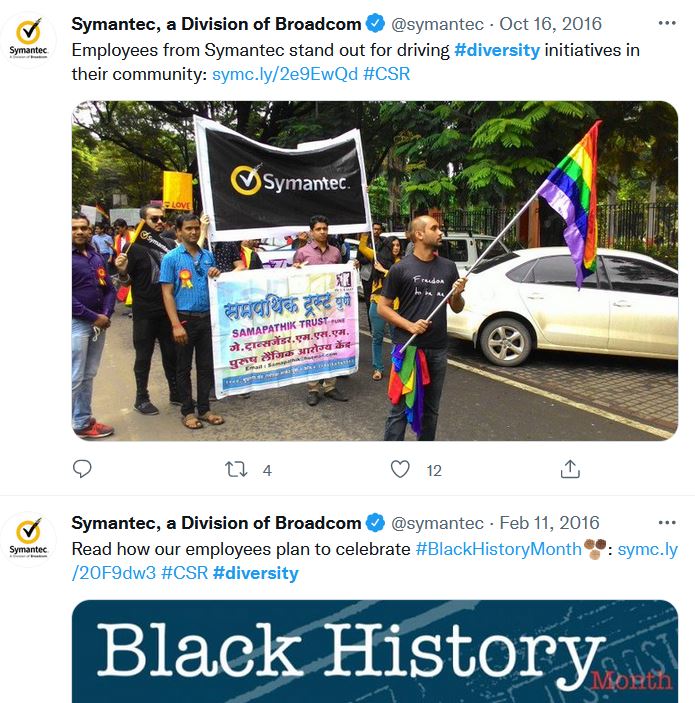Enlarge the pride march photo with Symantec banner
The image size is (695, 703).
click(375, 271)
